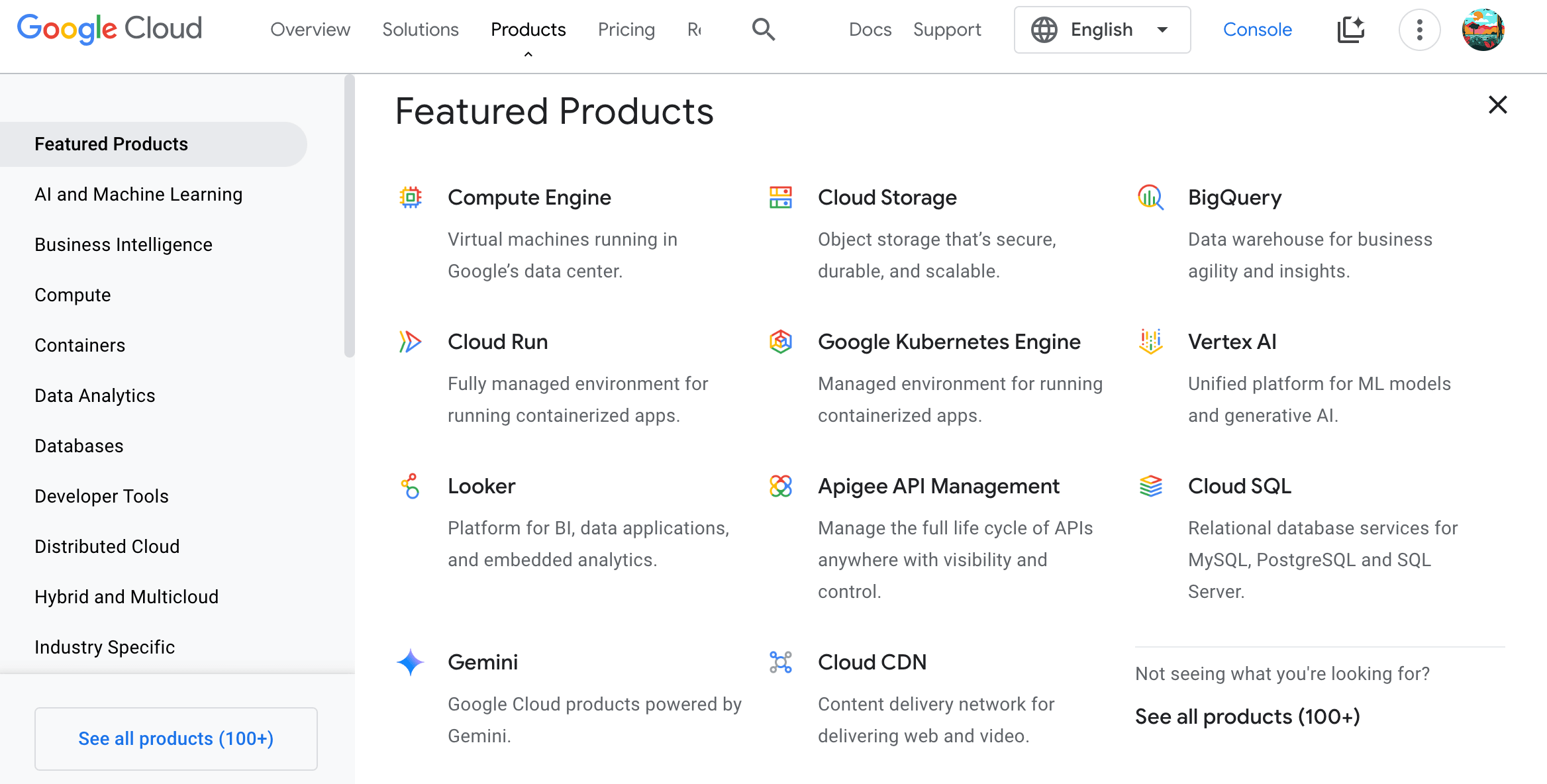Click the Gemini sparkle icon

(x=411, y=662)
